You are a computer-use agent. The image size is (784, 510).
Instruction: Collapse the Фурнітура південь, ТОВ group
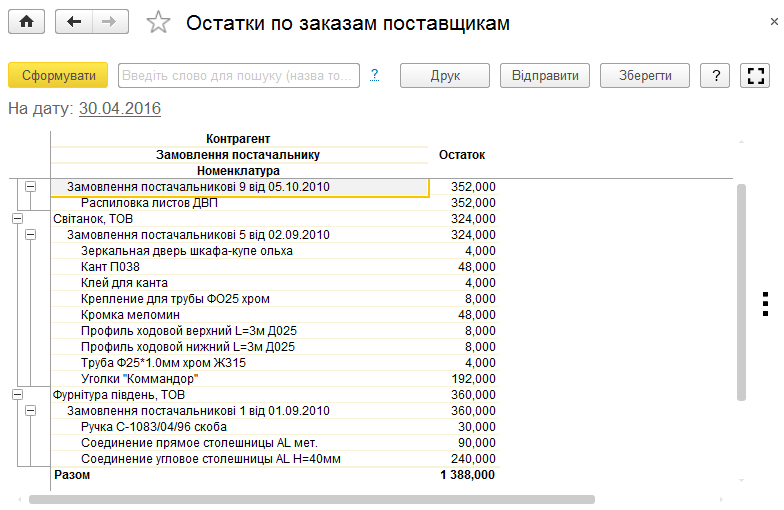[18, 394]
